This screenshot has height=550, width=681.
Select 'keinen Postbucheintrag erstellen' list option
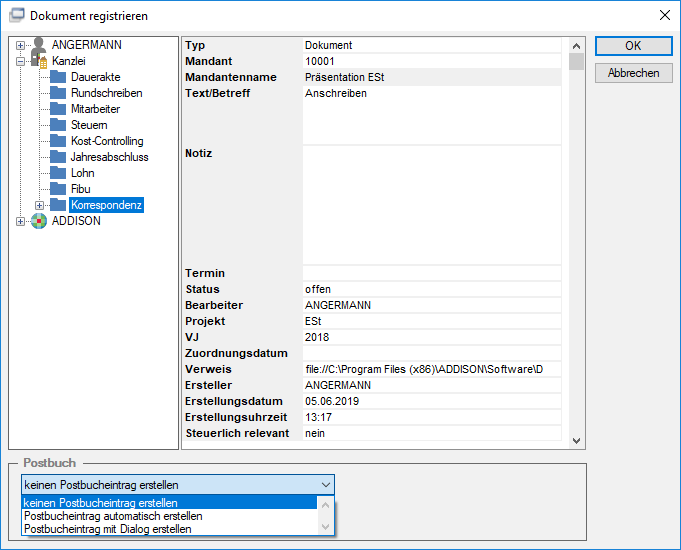coord(169,503)
